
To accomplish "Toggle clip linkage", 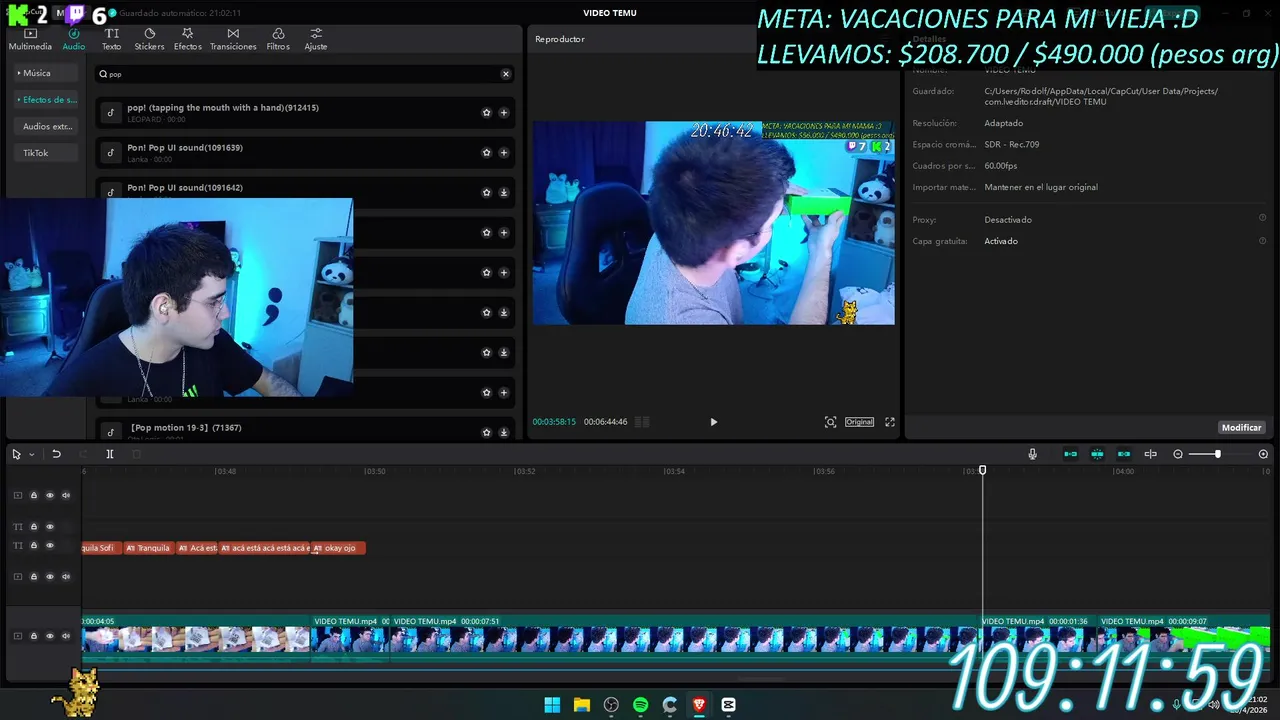I will (x=1124, y=454).
